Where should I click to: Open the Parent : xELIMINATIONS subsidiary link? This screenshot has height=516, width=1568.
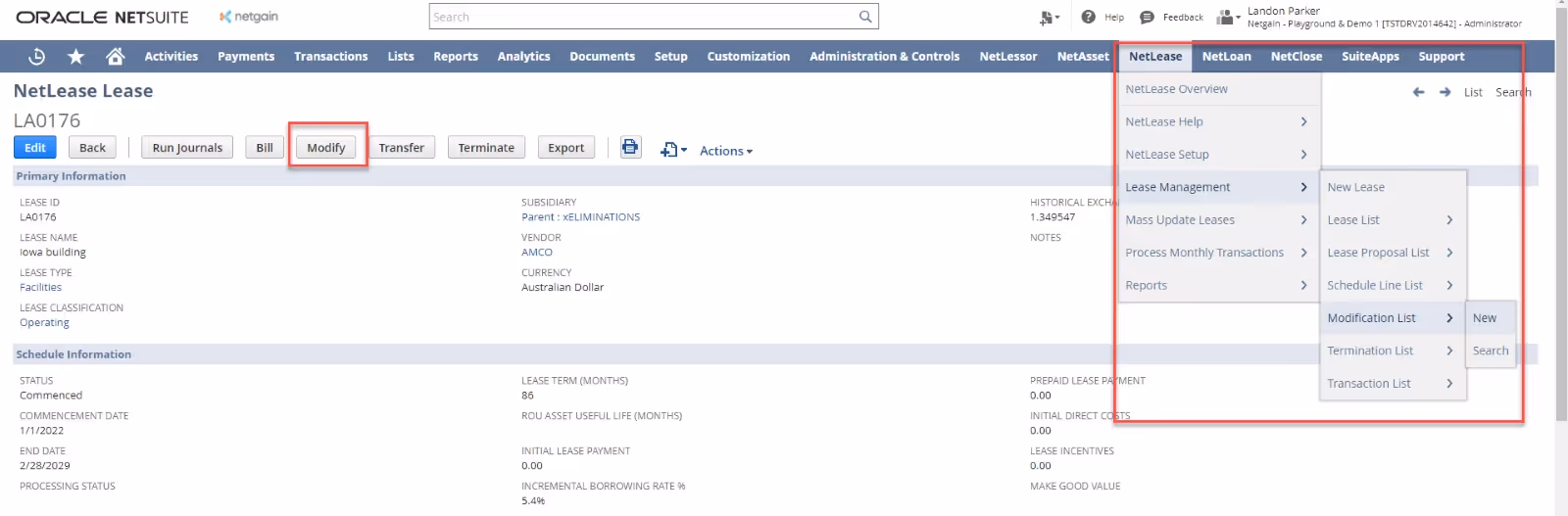click(580, 217)
